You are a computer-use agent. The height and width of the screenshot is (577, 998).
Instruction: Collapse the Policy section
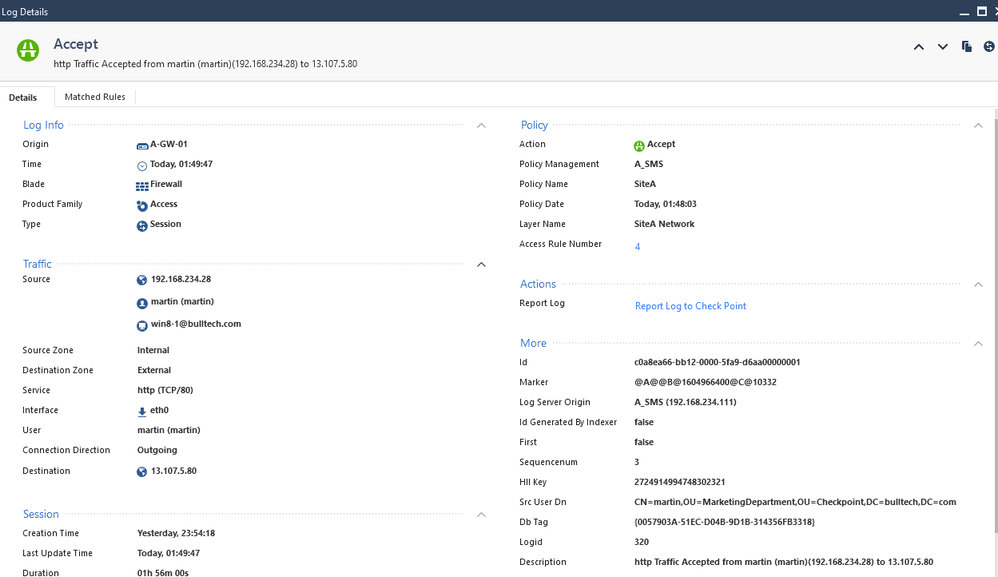[x=978, y=126]
